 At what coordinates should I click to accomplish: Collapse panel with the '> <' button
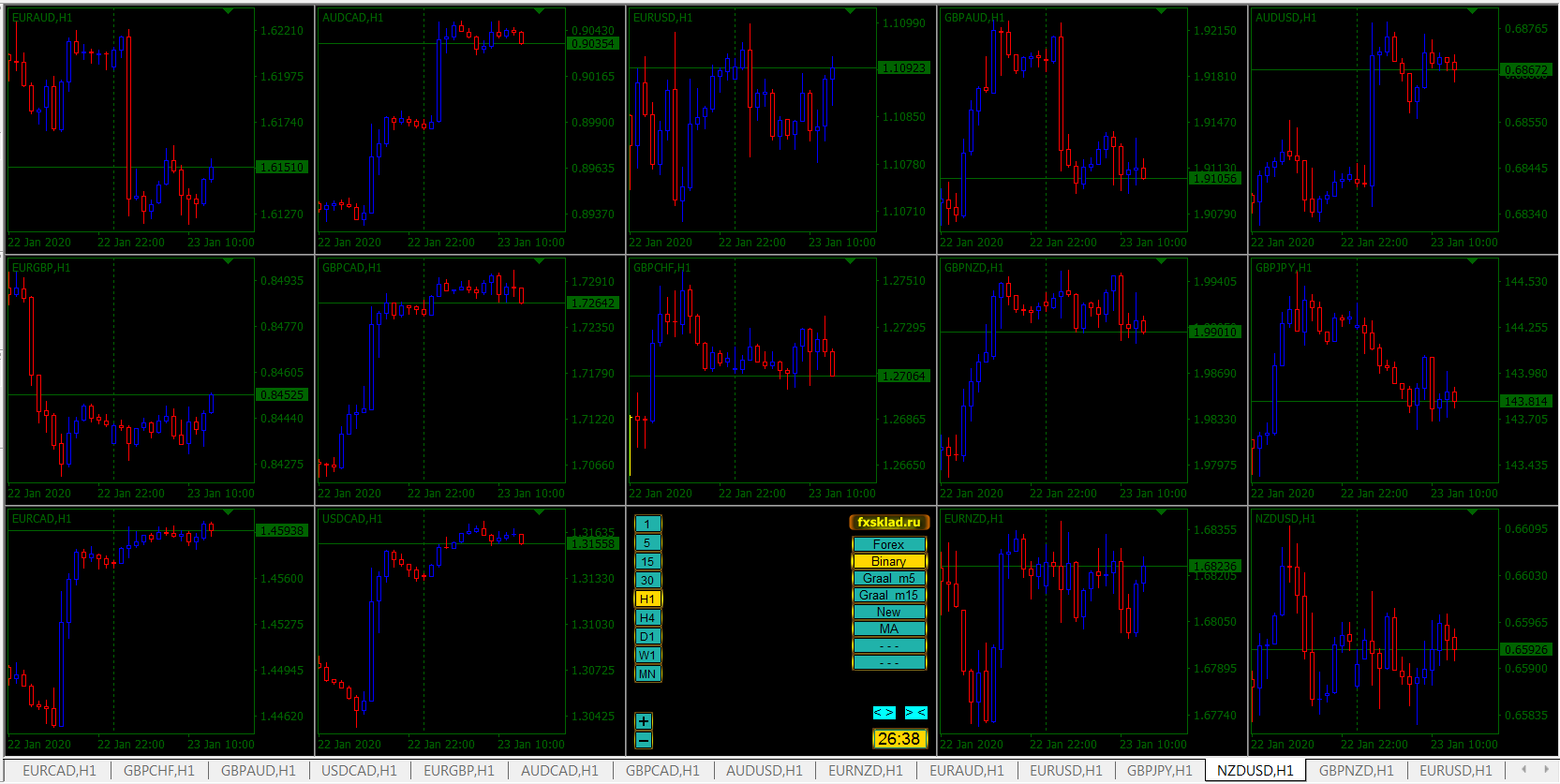pyautogui.click(x=915, y=713)
